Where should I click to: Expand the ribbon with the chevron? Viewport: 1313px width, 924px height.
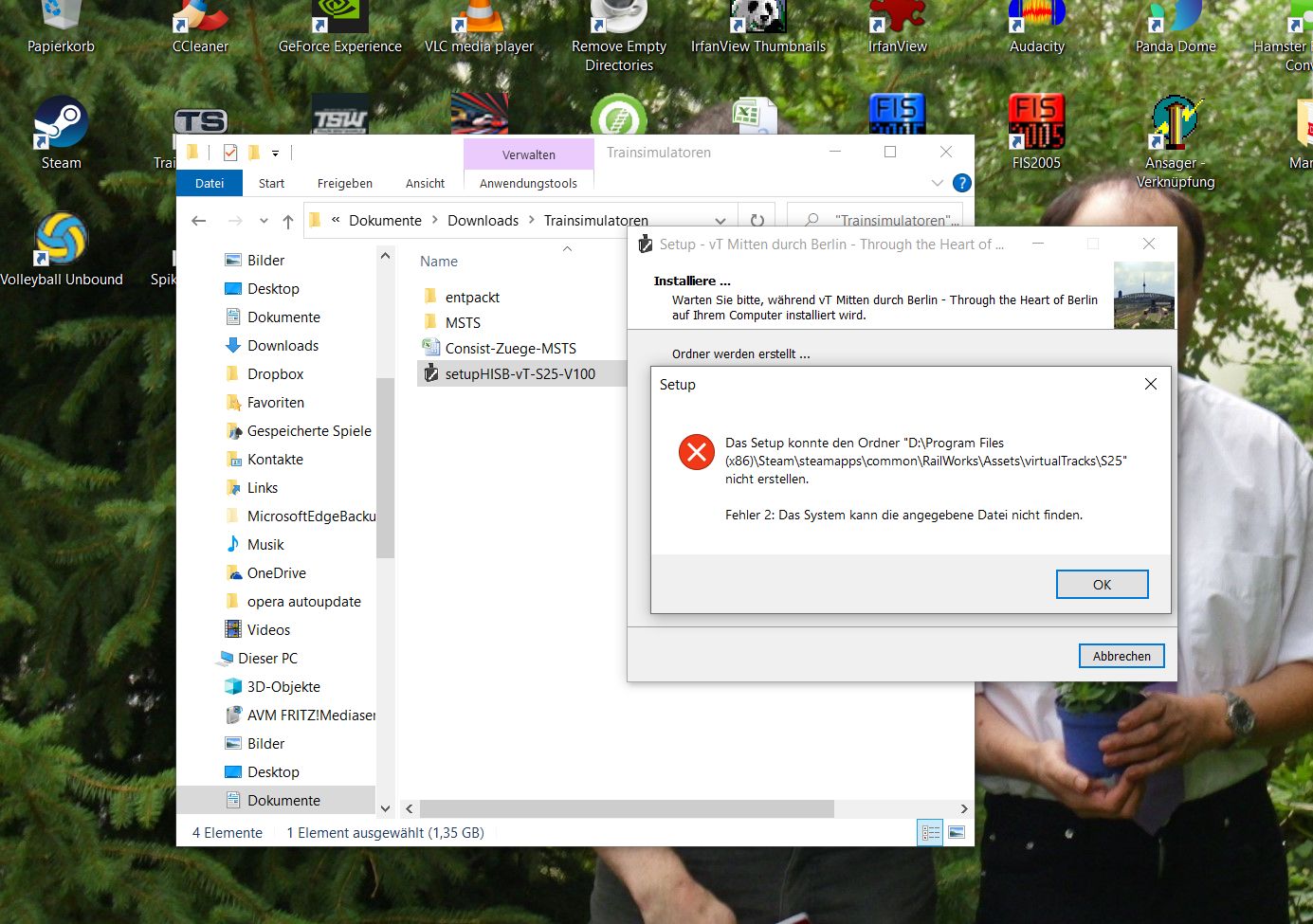point(937,183)
